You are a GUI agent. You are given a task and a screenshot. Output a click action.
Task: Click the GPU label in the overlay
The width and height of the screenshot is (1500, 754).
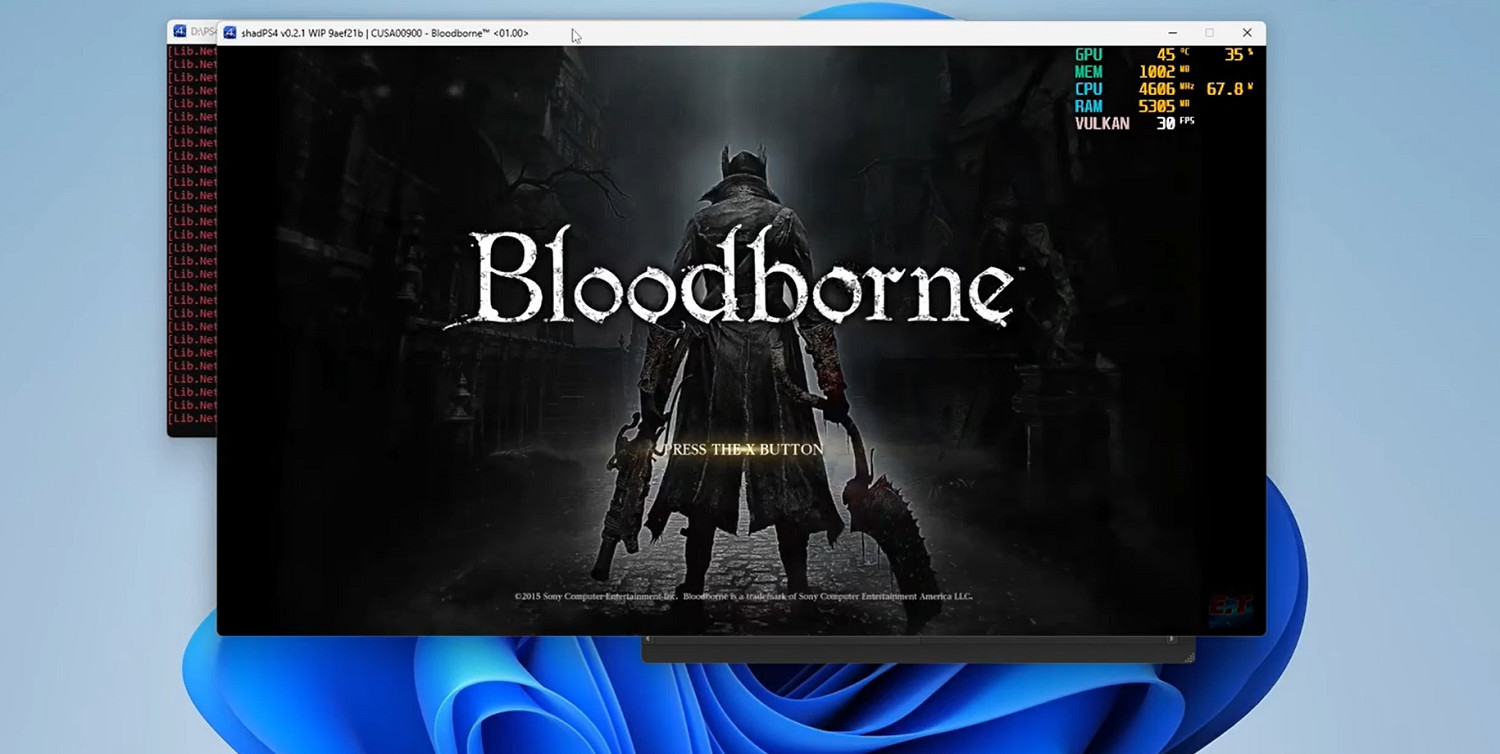click(1088, 55)
